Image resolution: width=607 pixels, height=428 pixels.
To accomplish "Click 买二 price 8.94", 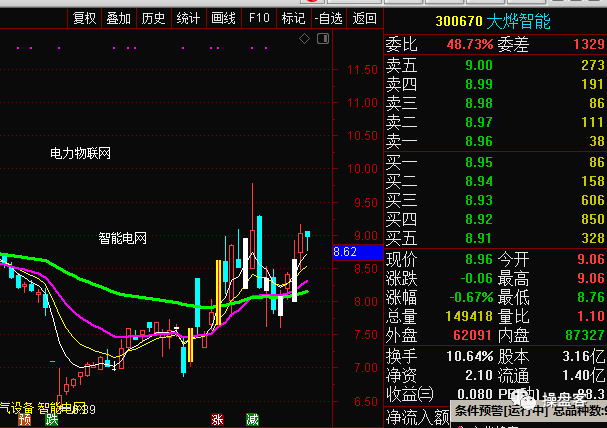I will coord(479,181).
